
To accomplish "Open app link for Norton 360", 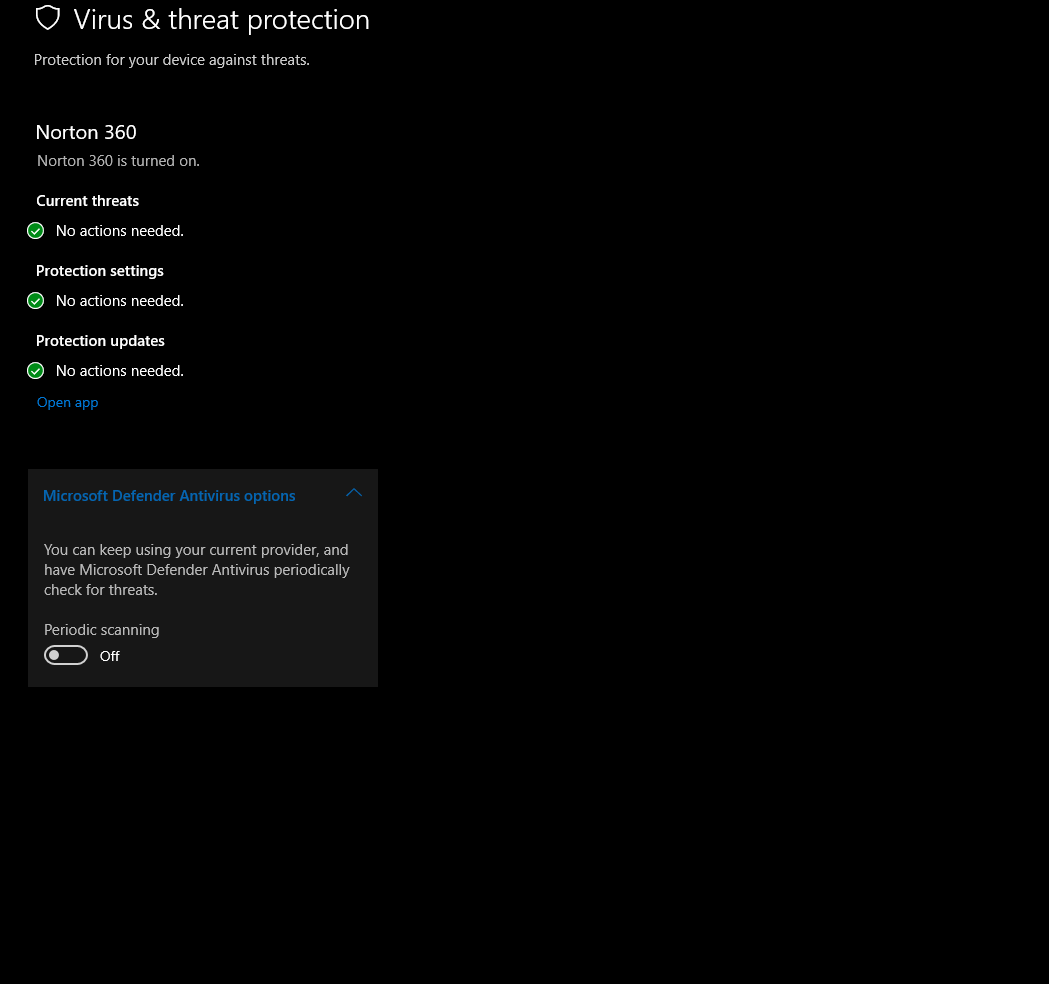I will [x=68, y=403].
